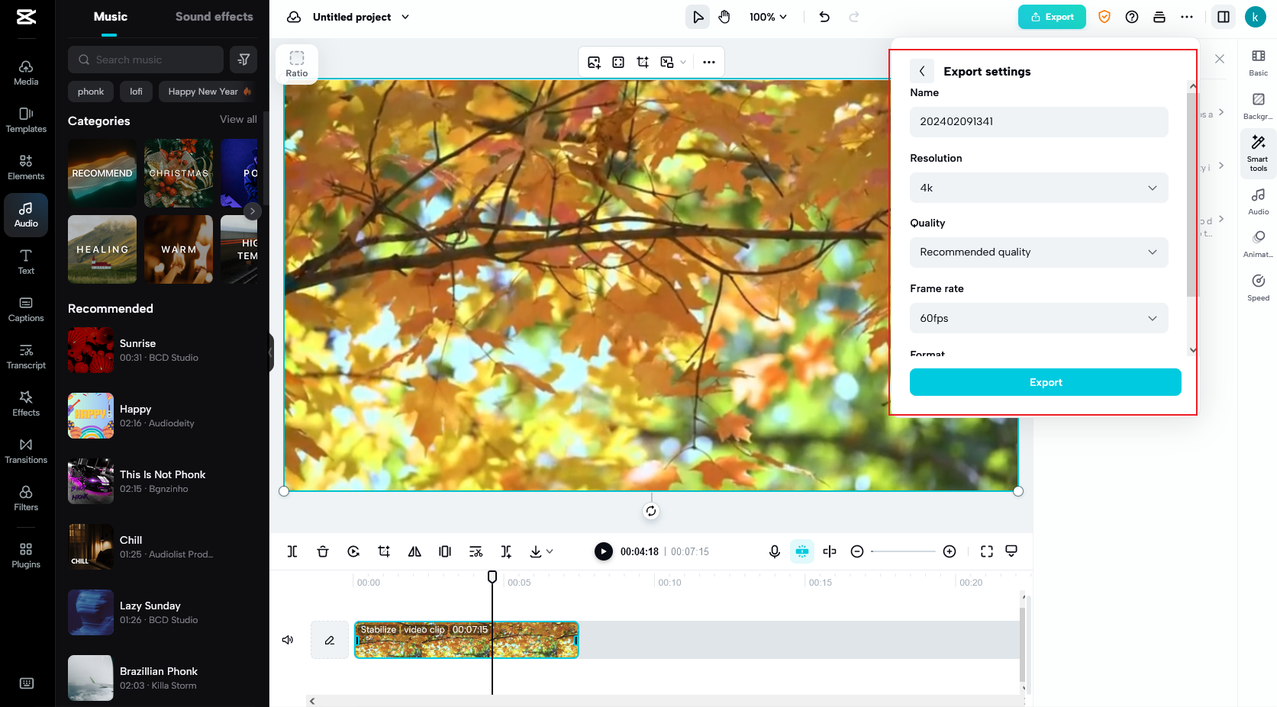
Task: Expand the canvas background options chevron
Action: click(684, 62)
